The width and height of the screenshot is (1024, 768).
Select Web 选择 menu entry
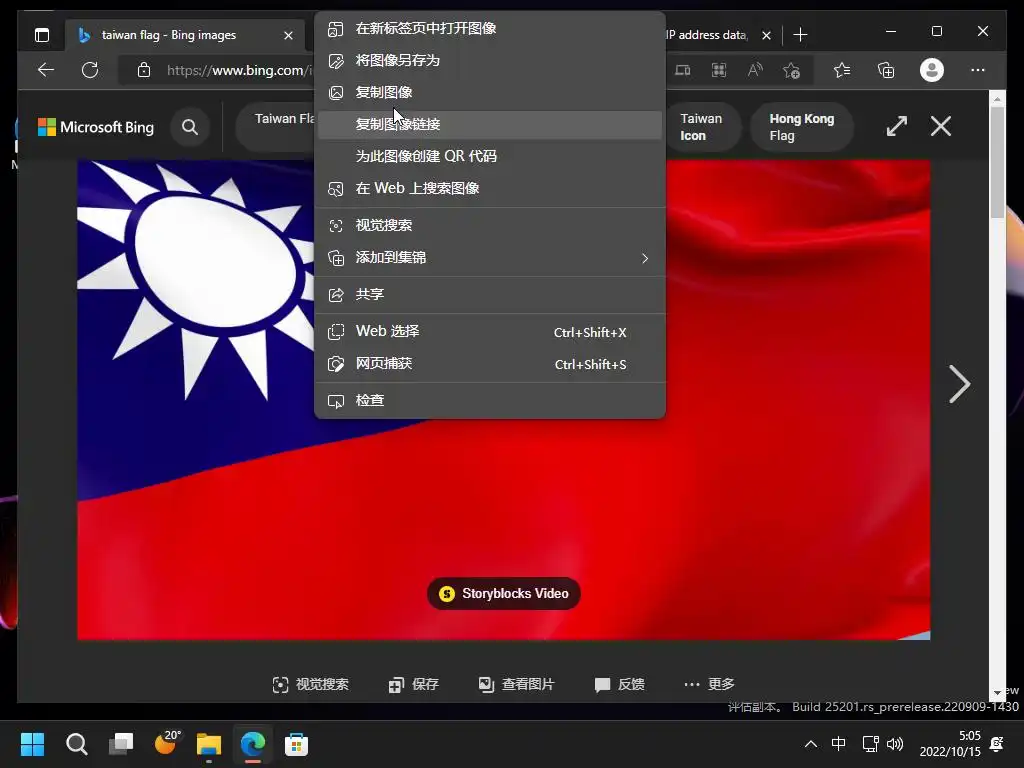point(490,332)
